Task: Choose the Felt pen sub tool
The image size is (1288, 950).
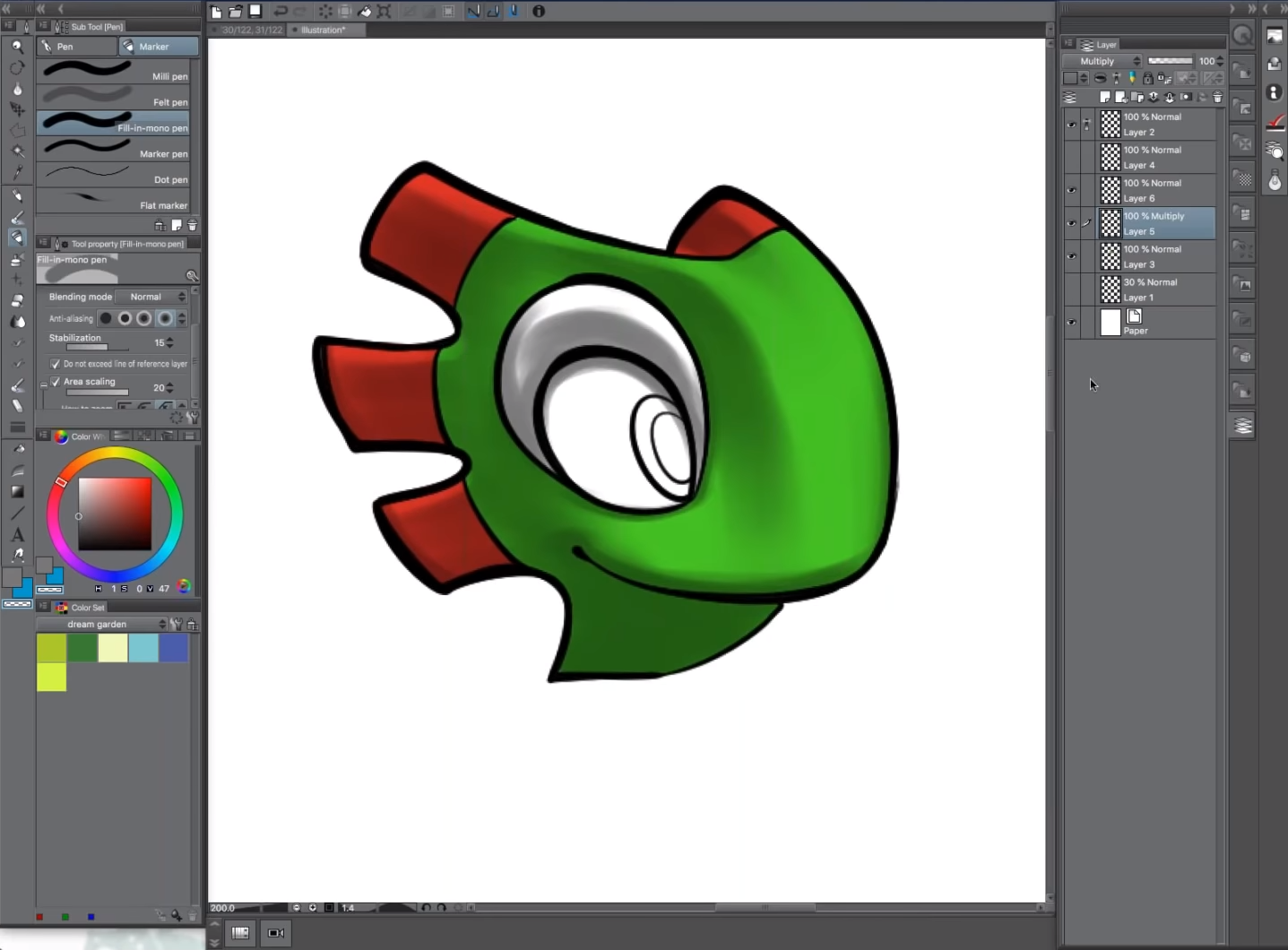Action: [x=113, y=96]
